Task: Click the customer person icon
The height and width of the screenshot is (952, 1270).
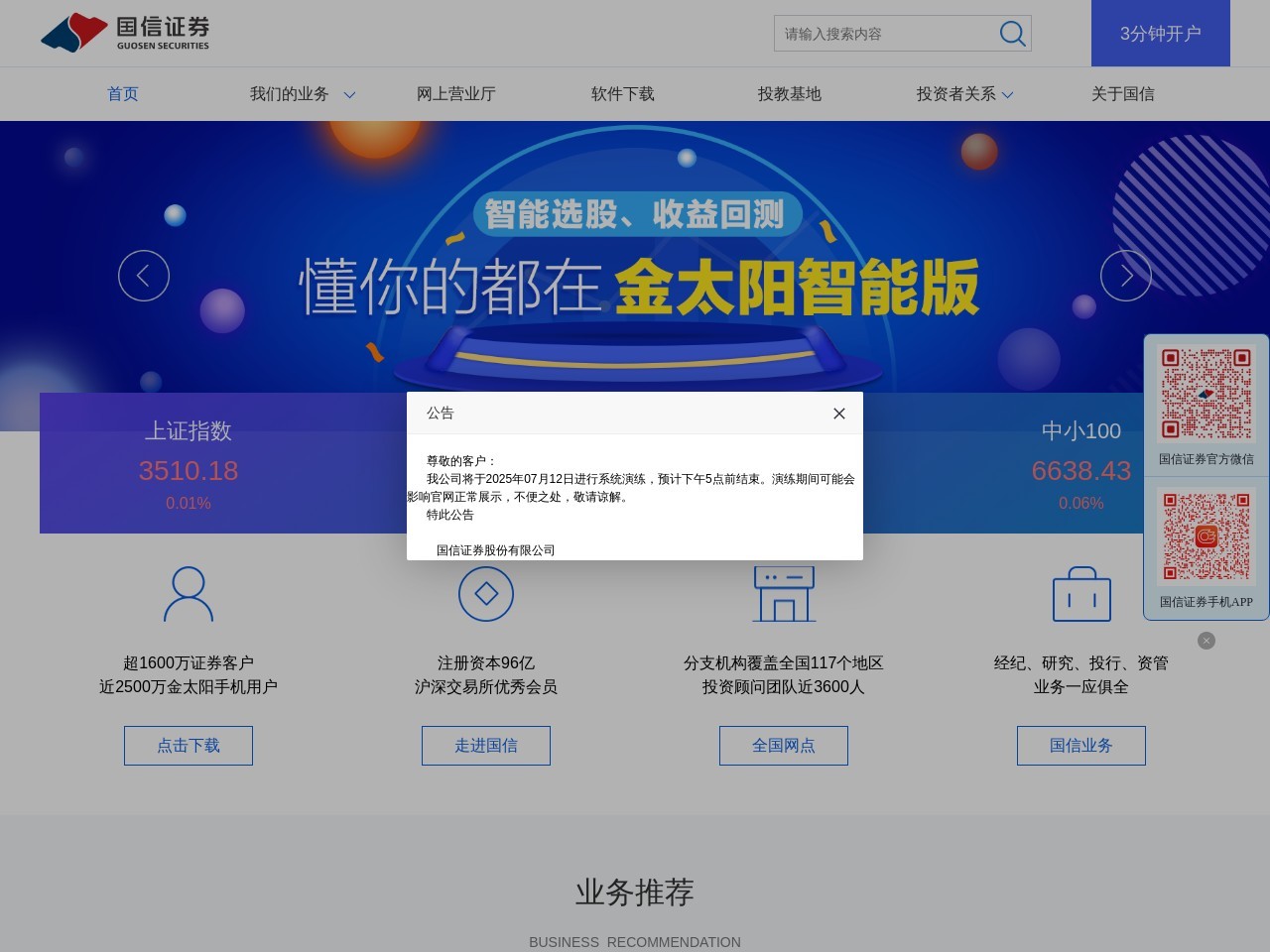Action: click(189, 594)
